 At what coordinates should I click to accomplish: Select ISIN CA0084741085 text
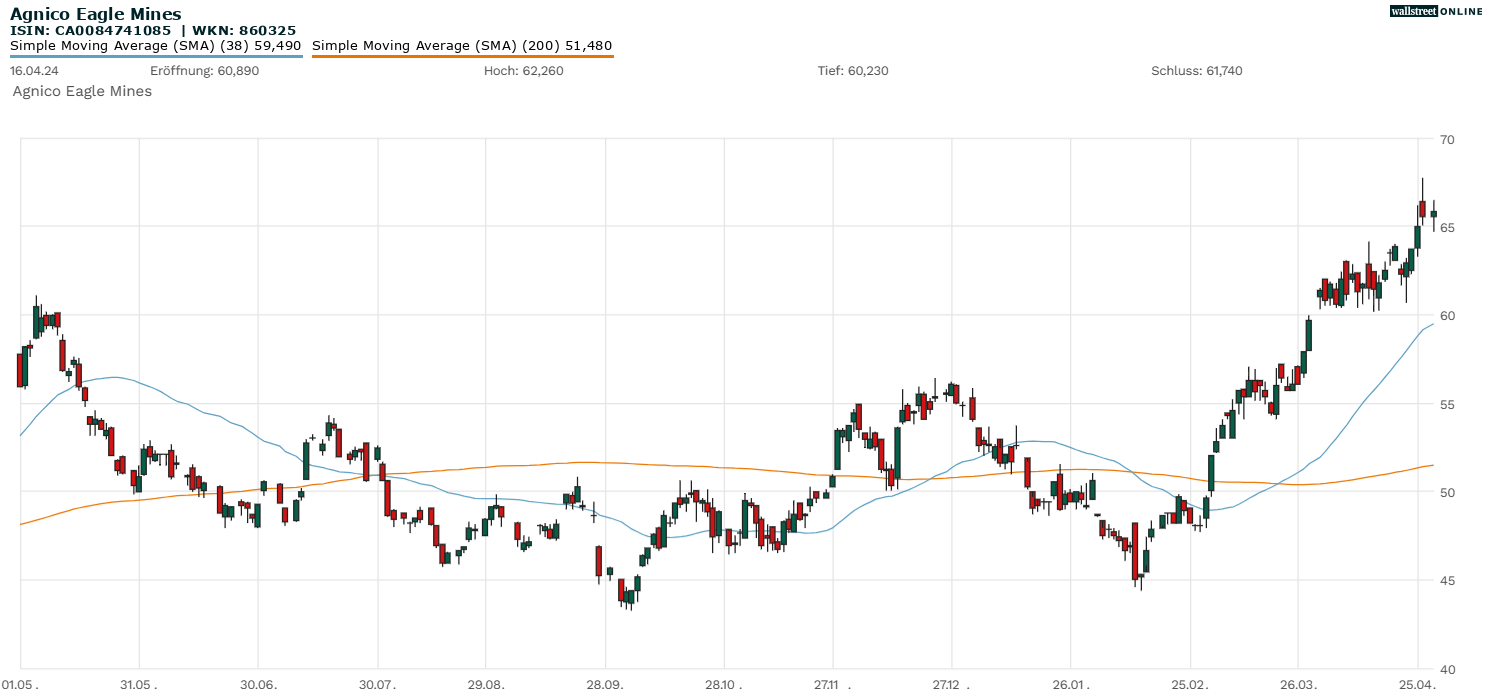tap(91, 30)
